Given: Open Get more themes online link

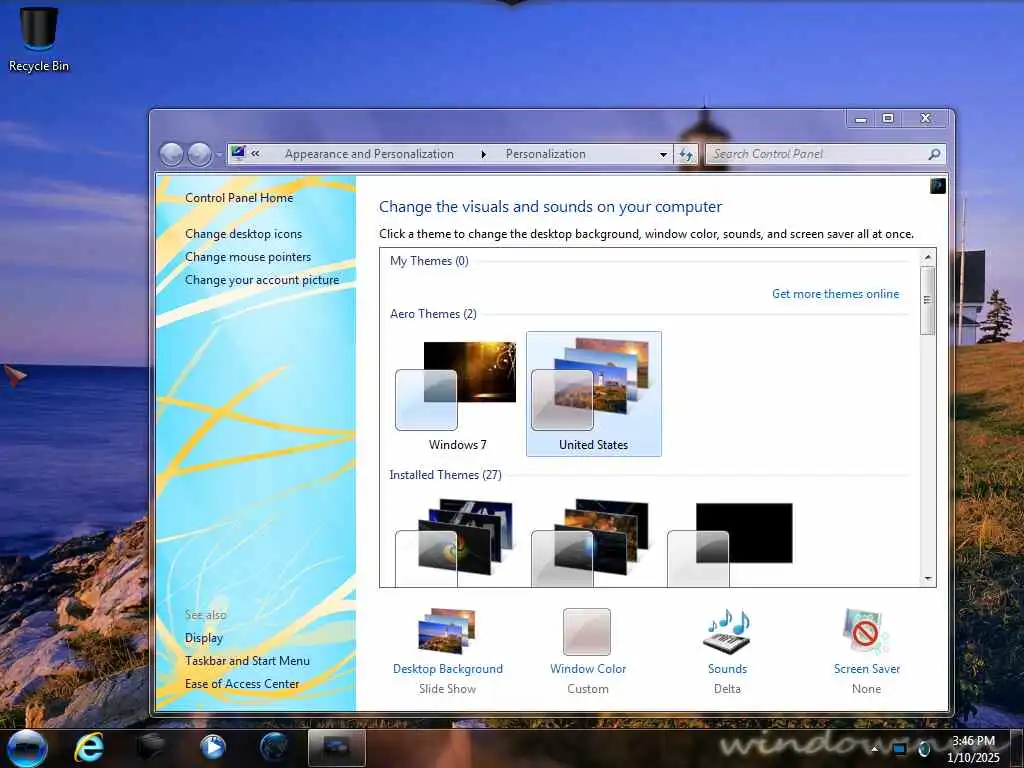Looking at the screenshot, I should point(835,294).
